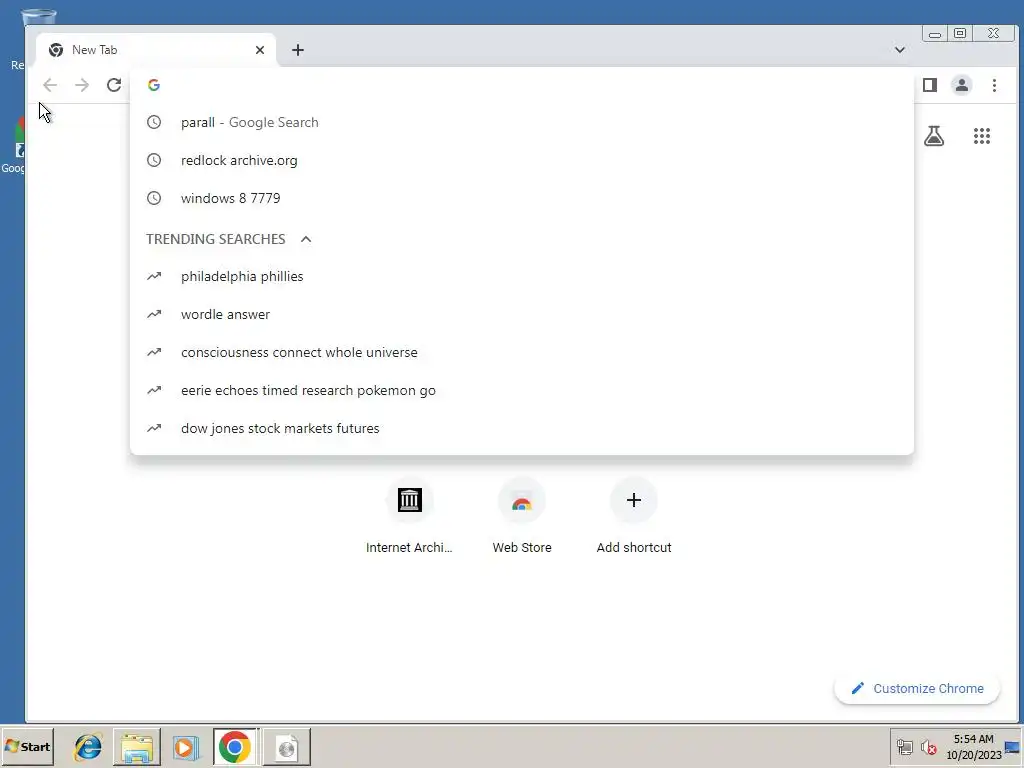Click the trending icon beside dow jones suggestion
Image resolution: width=1024 pixels, height=768 pixels.
click(x=154, y=428)
